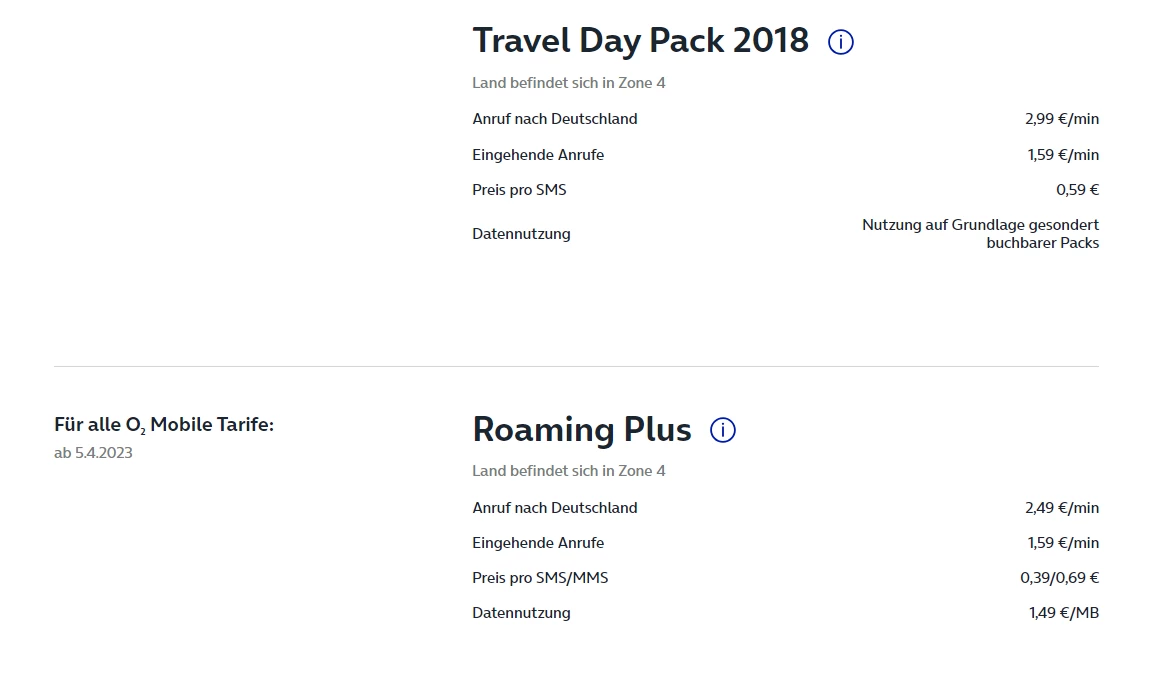
Task: Click "Anruf nach Deutschland" under Travel Day Pack
Action: pos(554,119)
